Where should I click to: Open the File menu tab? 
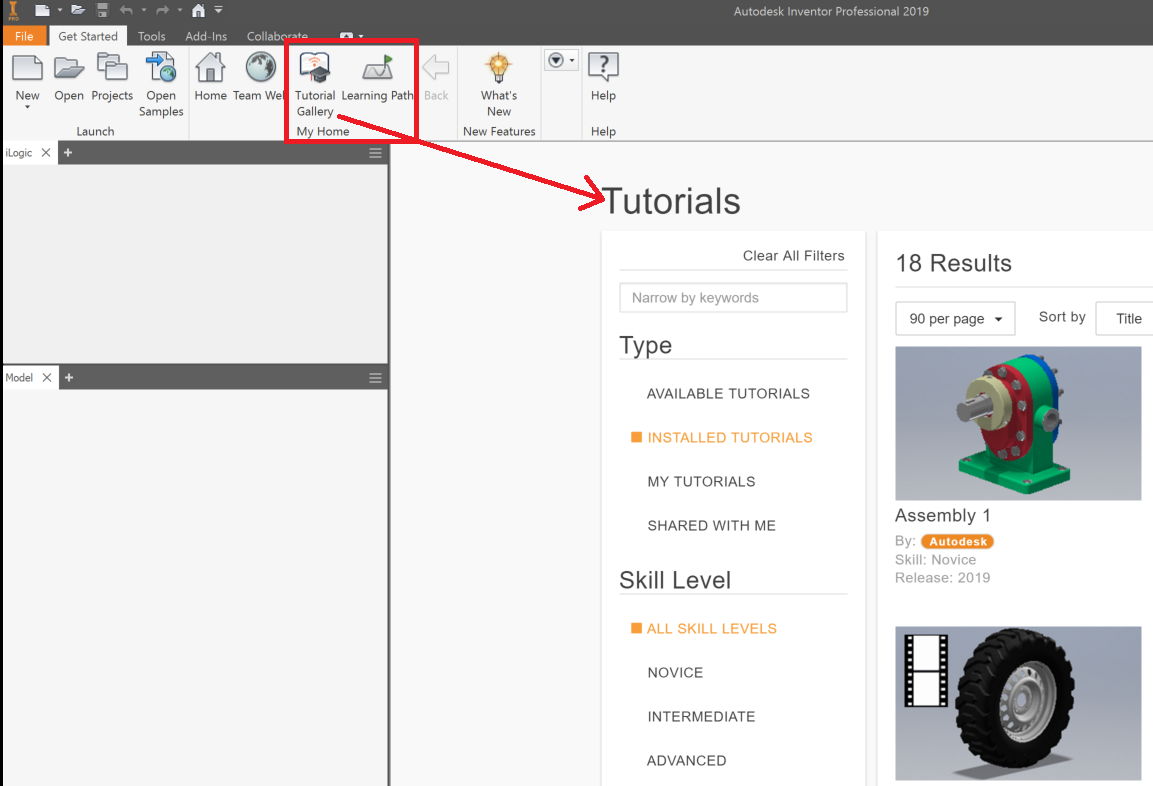(x=24, y=36)
